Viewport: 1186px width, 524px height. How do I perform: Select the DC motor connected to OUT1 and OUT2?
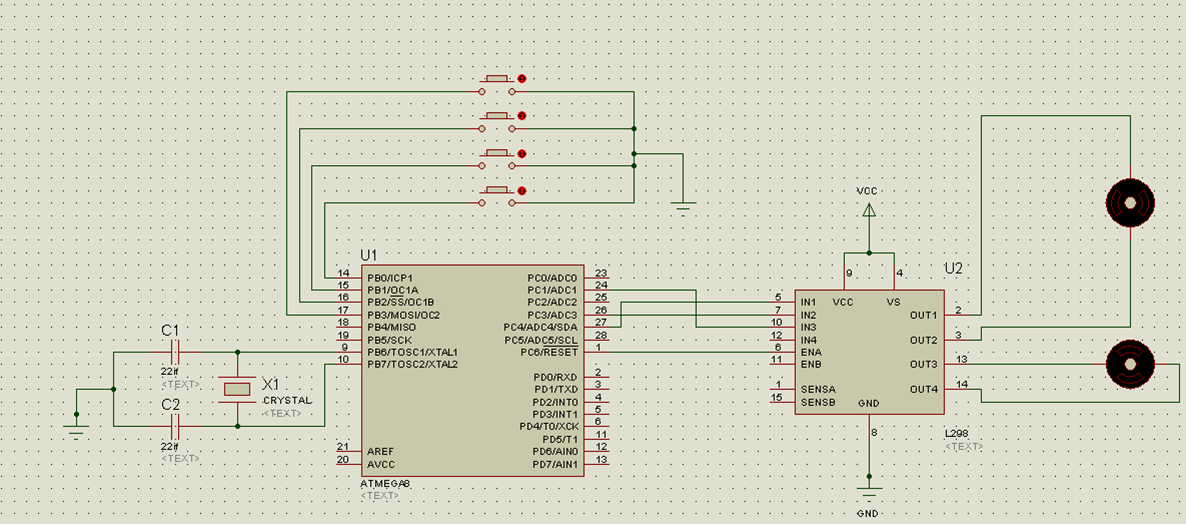(1129, 202)
